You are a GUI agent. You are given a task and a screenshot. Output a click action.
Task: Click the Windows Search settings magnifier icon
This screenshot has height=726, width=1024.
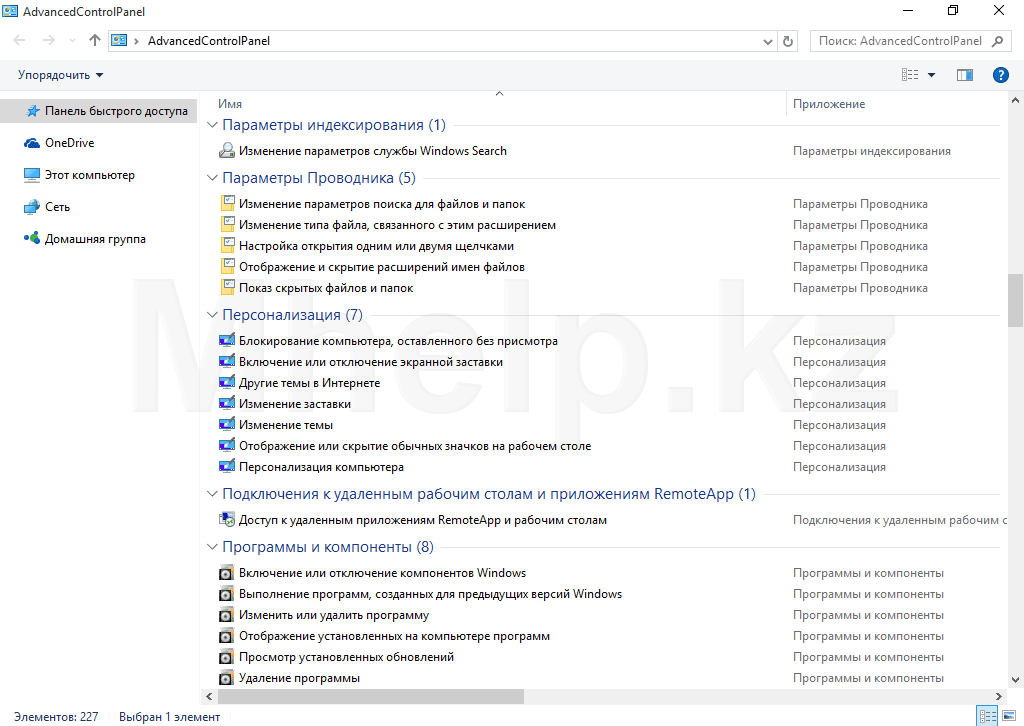(x=227, y=151)
